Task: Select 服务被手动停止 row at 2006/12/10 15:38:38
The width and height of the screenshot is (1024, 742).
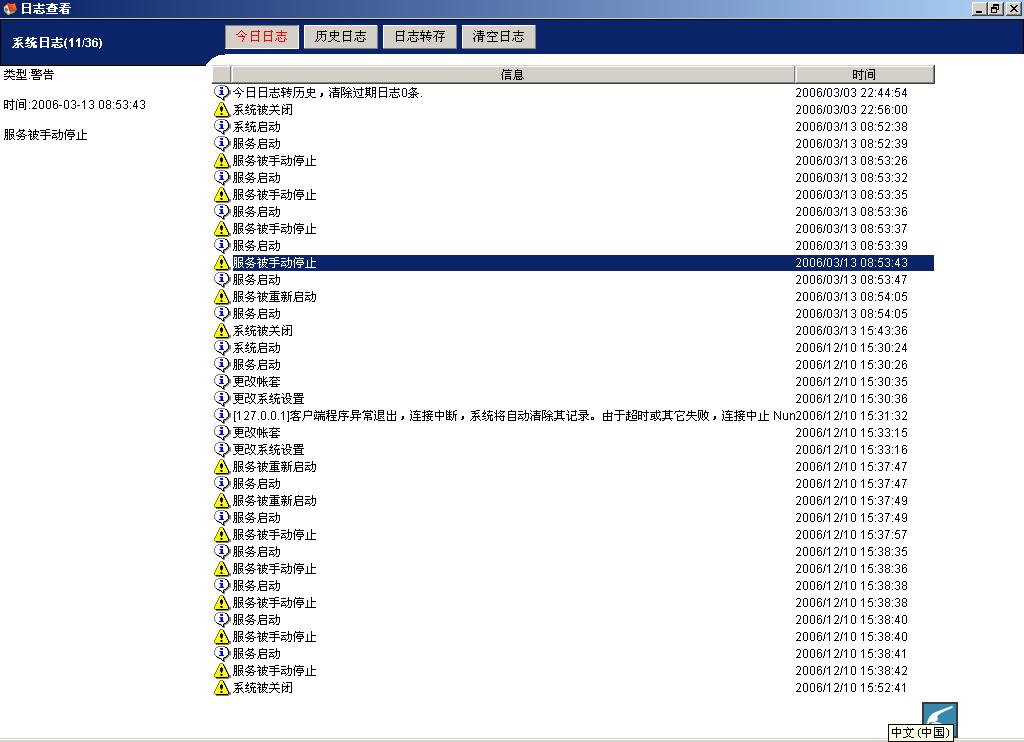Action: point(573,602)
